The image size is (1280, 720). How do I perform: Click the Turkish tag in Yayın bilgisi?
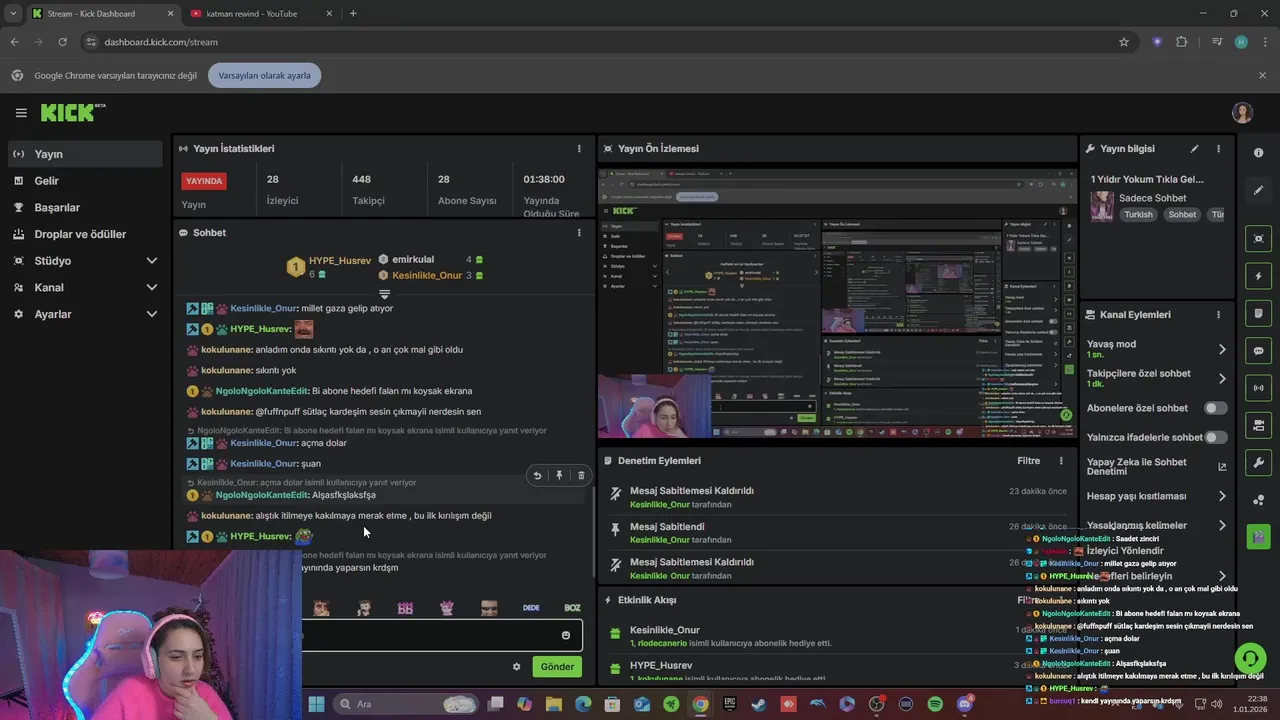coord(1138,215)
